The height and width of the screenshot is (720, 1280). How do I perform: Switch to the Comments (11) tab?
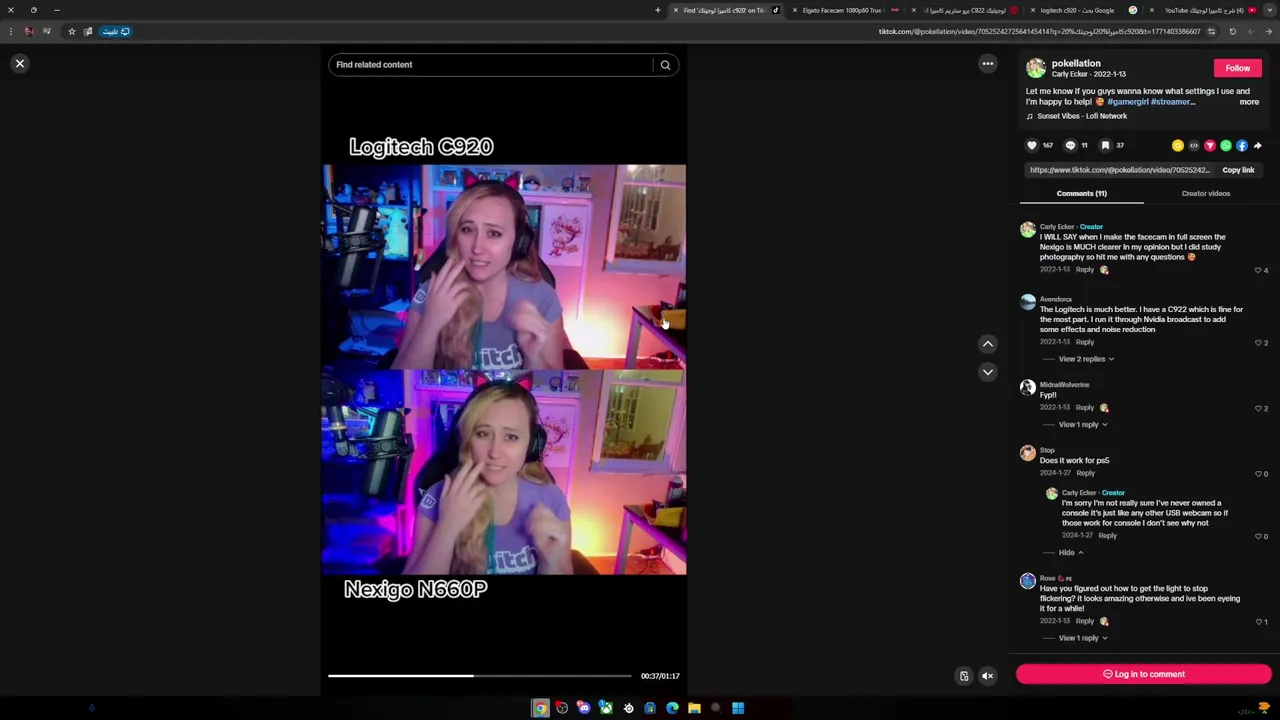point(1081,194)
